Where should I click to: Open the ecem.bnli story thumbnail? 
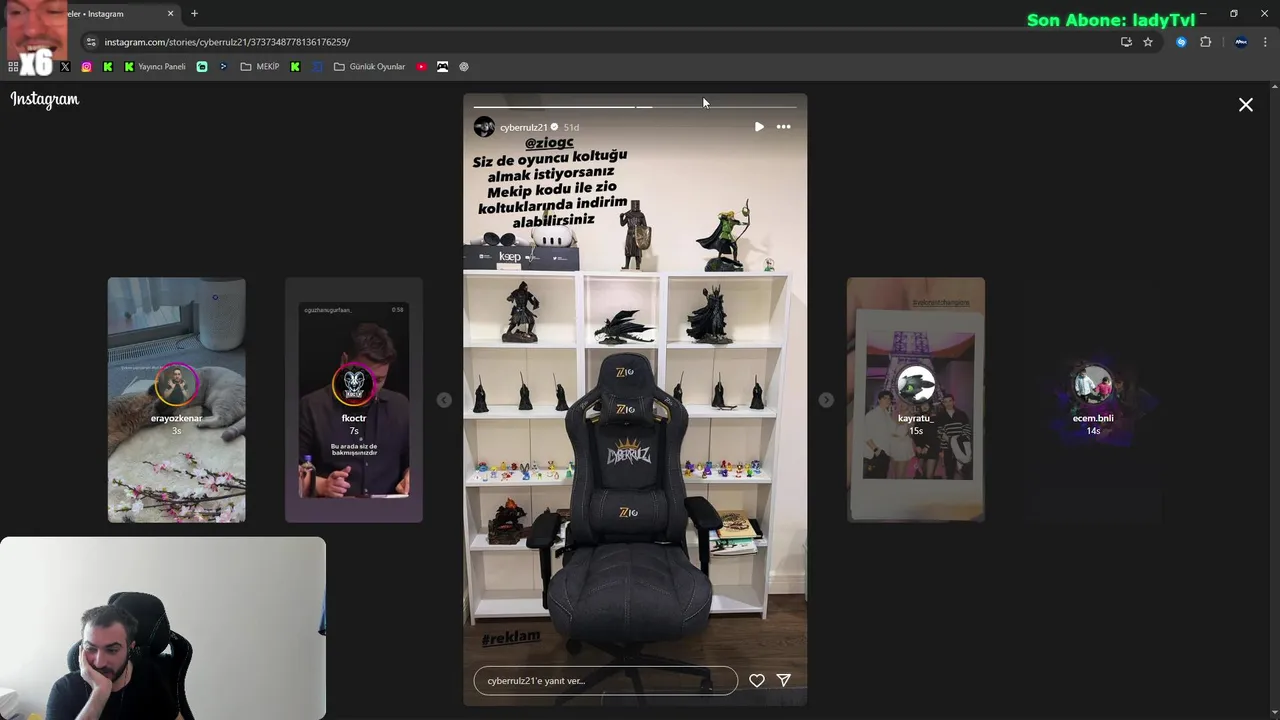pos(1093,400)
